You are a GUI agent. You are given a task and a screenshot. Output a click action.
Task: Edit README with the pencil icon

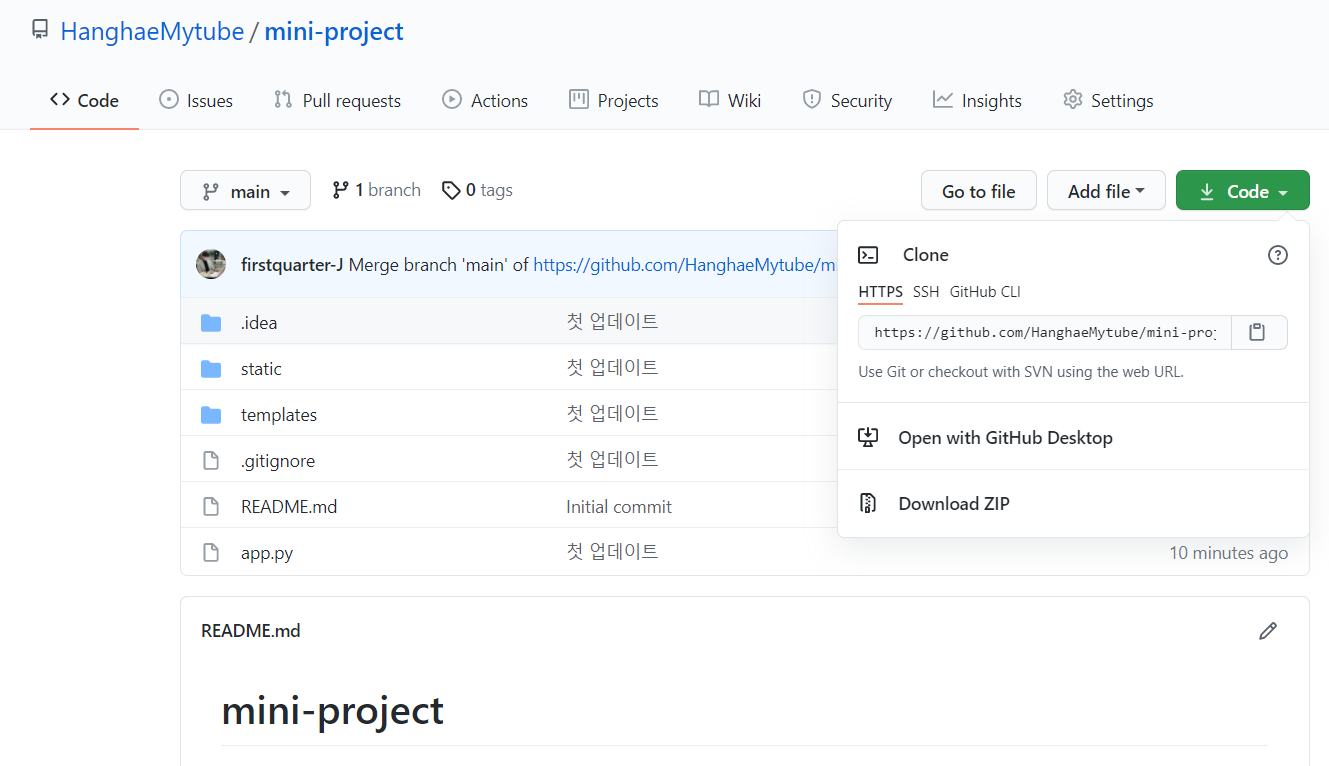click(x=1268, y=631)
